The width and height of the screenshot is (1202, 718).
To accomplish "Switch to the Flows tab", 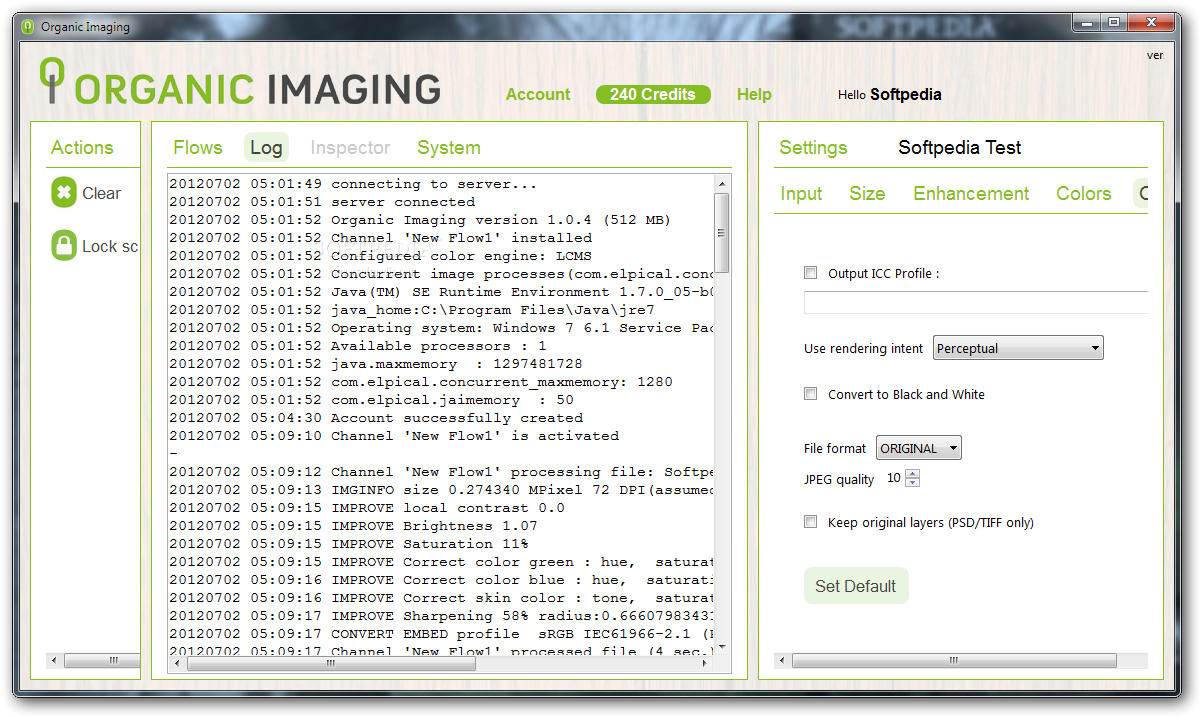I will [x=197, y=147].
